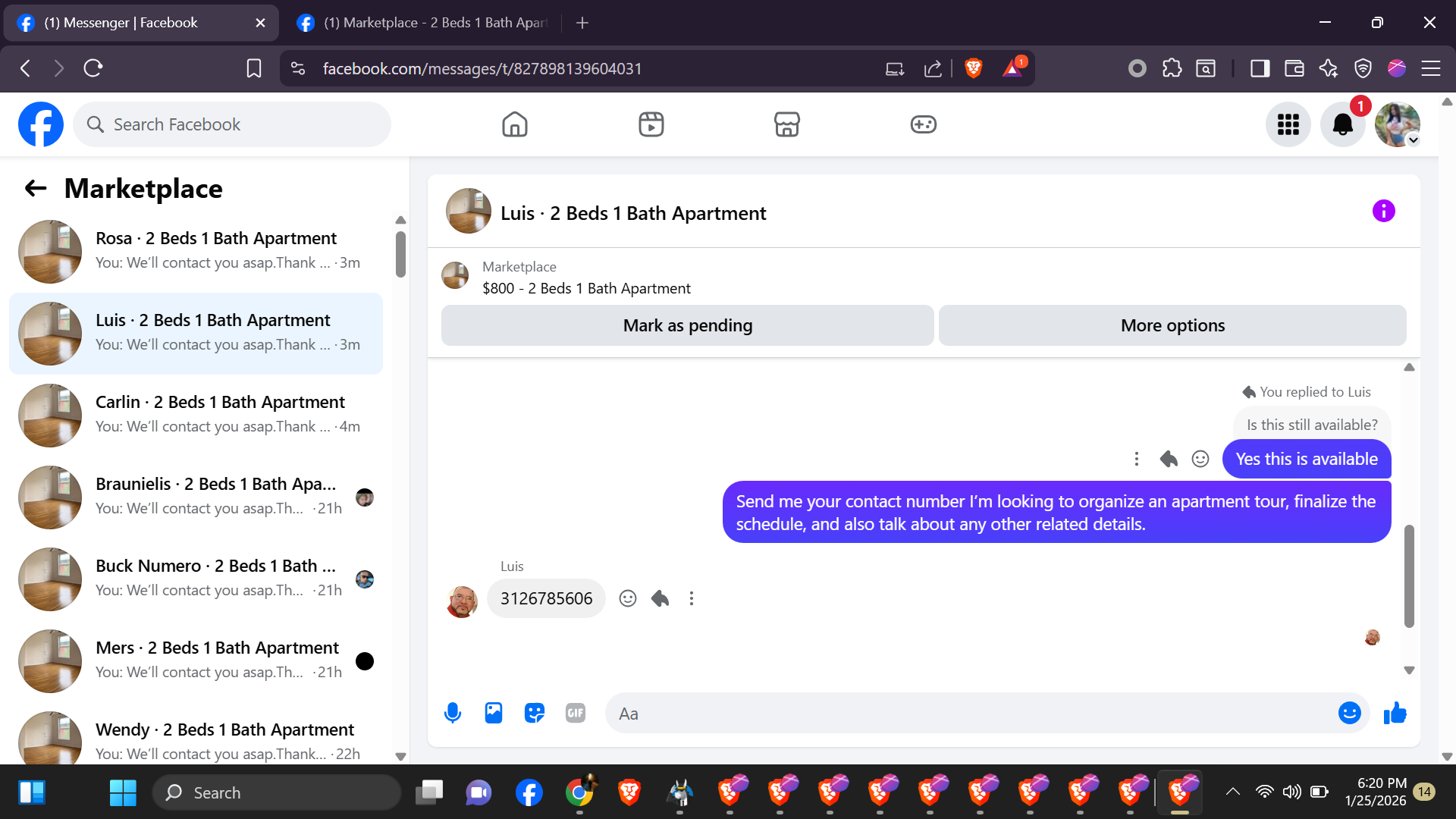
Task: Open the Facebook Home feed icon
Action: click(x=515, y=124)
